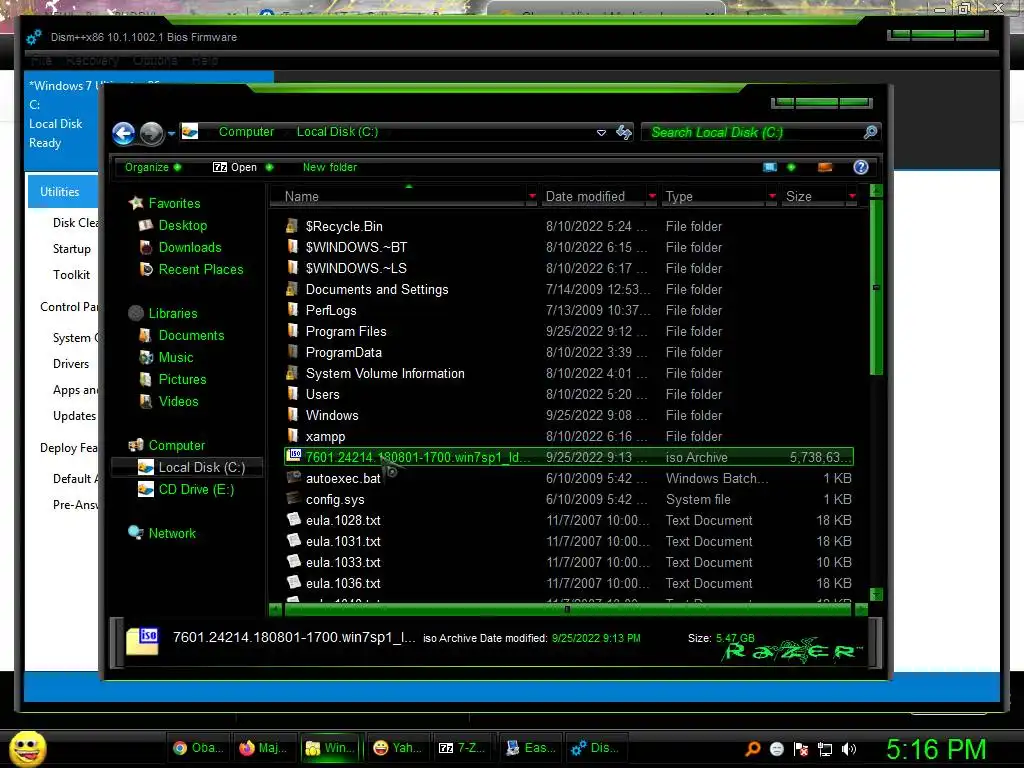Click the System Volume Information name

(385, 374)
